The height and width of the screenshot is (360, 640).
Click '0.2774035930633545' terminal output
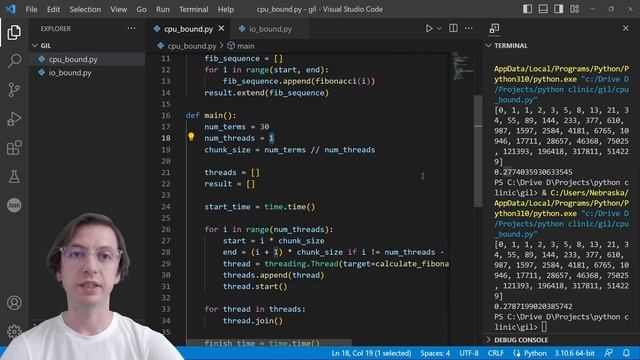533,172
